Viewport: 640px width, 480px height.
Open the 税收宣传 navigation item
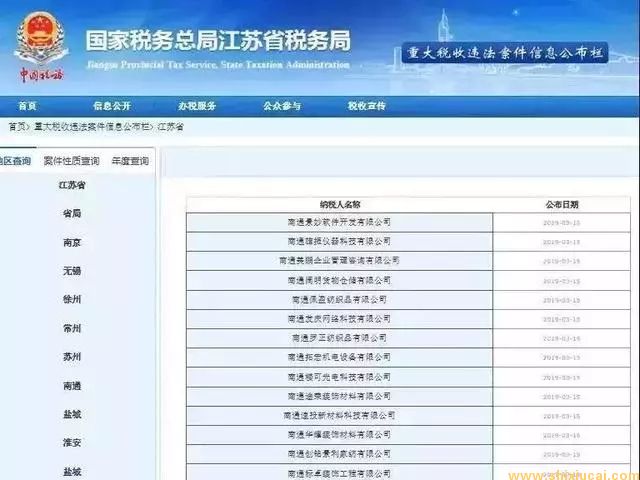[x=367, y=106]
